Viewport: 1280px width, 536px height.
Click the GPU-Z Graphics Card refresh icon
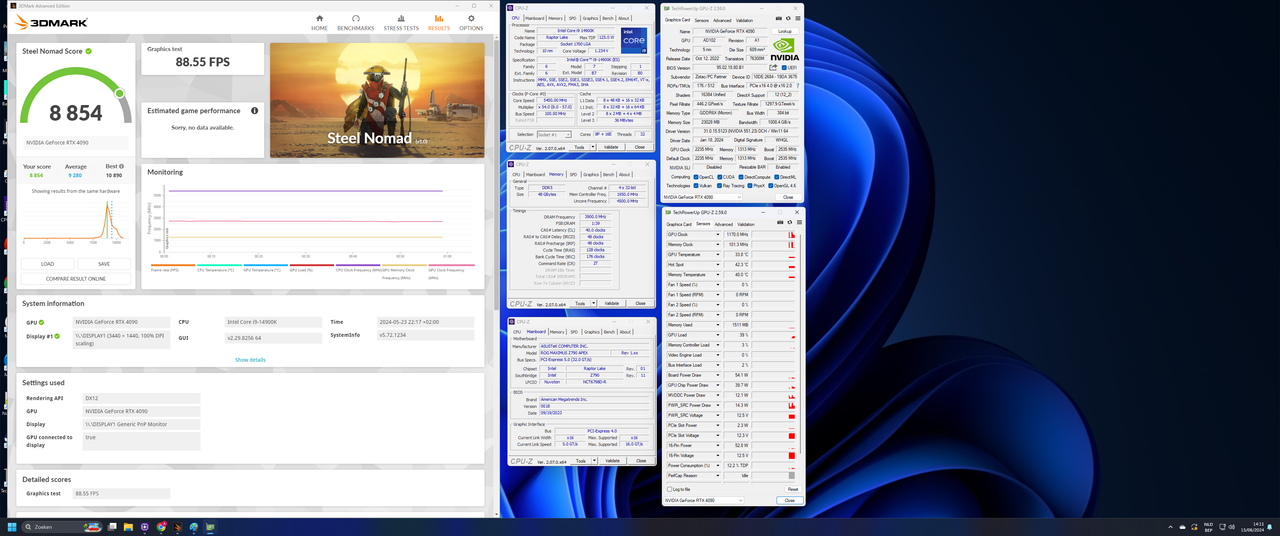pos(788,19)
